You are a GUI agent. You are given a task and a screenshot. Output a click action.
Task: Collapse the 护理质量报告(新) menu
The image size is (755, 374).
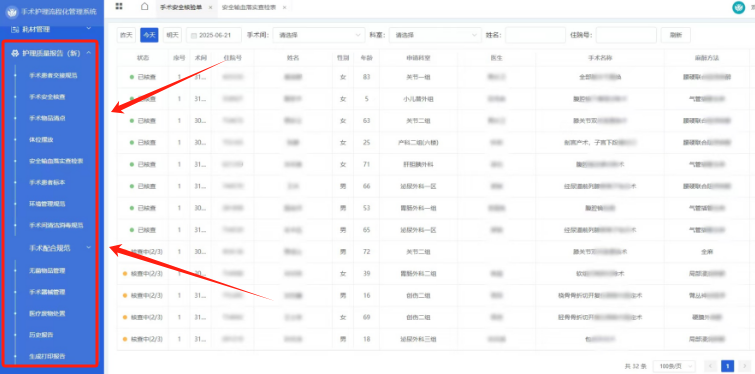(x=89, y=53)
